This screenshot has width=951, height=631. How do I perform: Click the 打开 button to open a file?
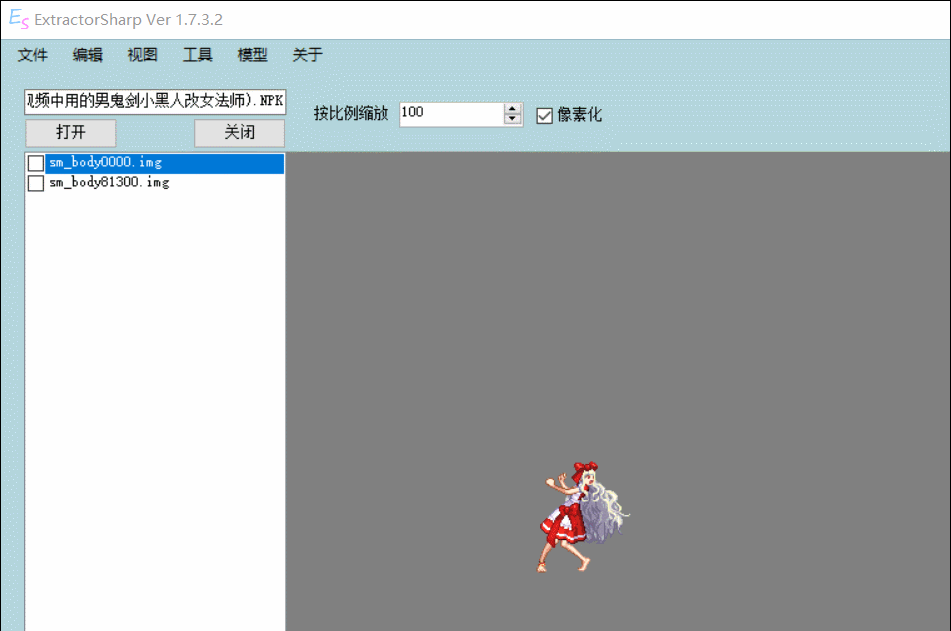click(70, 132)
